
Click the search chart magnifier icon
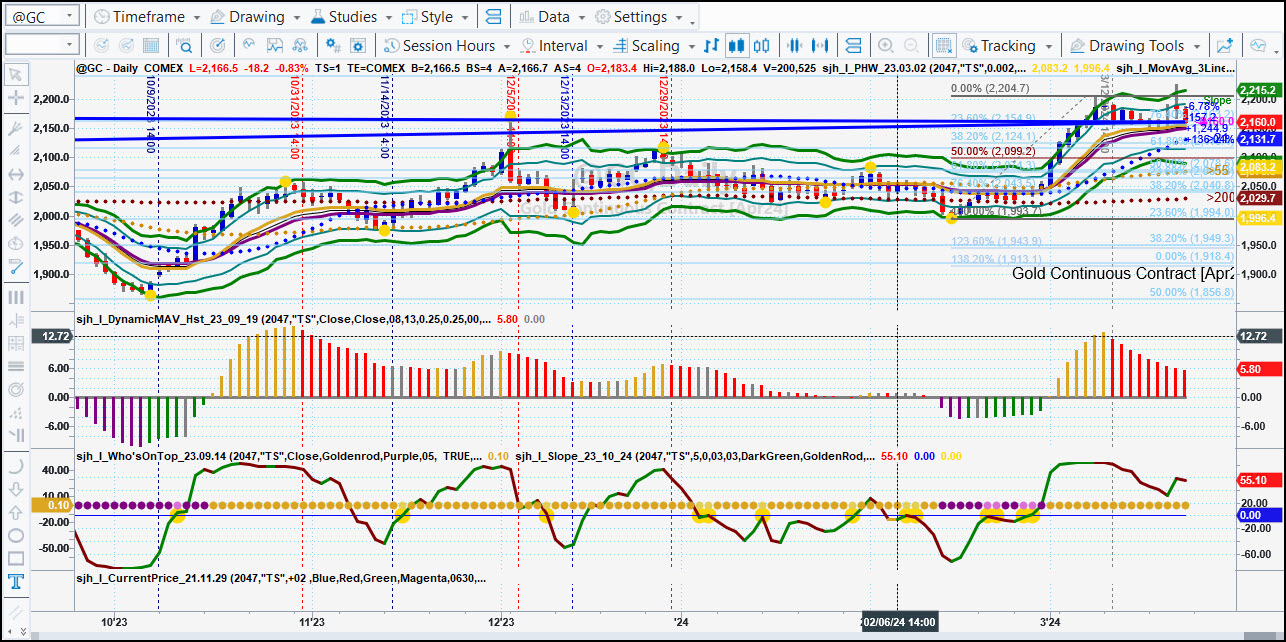185,45
